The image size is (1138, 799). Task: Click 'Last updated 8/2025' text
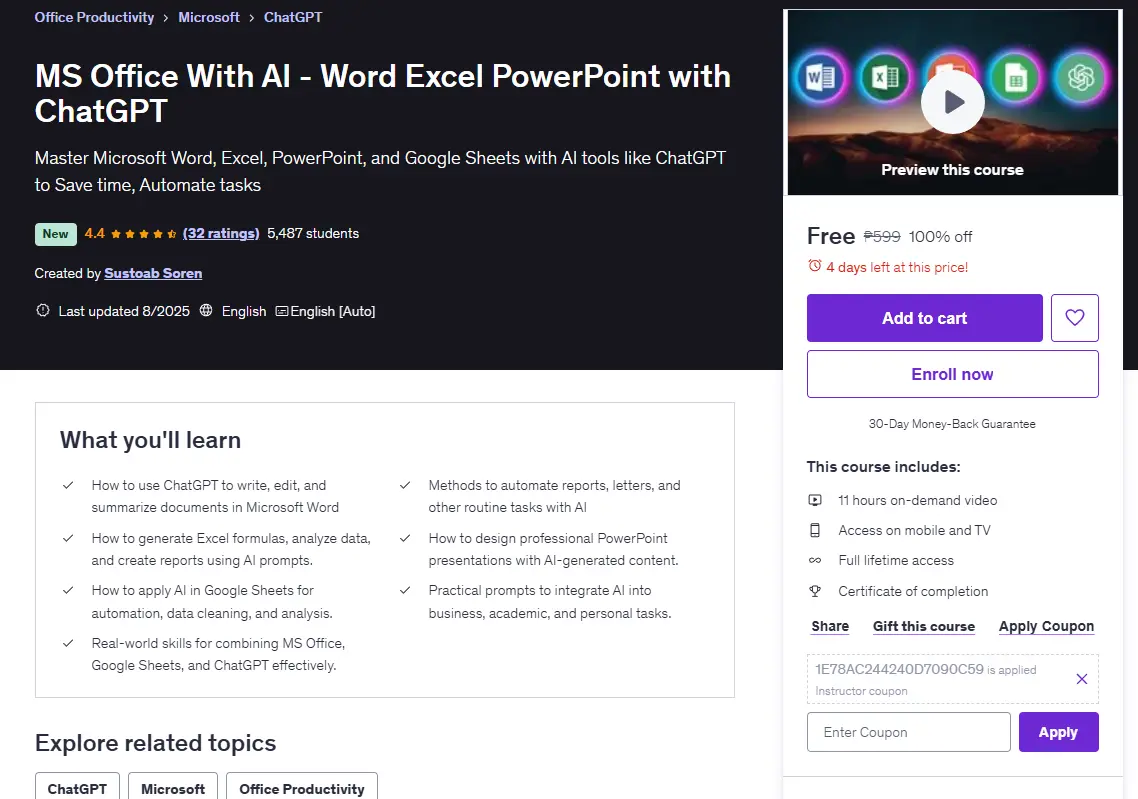pyautogui.click(x=124, y=311)
